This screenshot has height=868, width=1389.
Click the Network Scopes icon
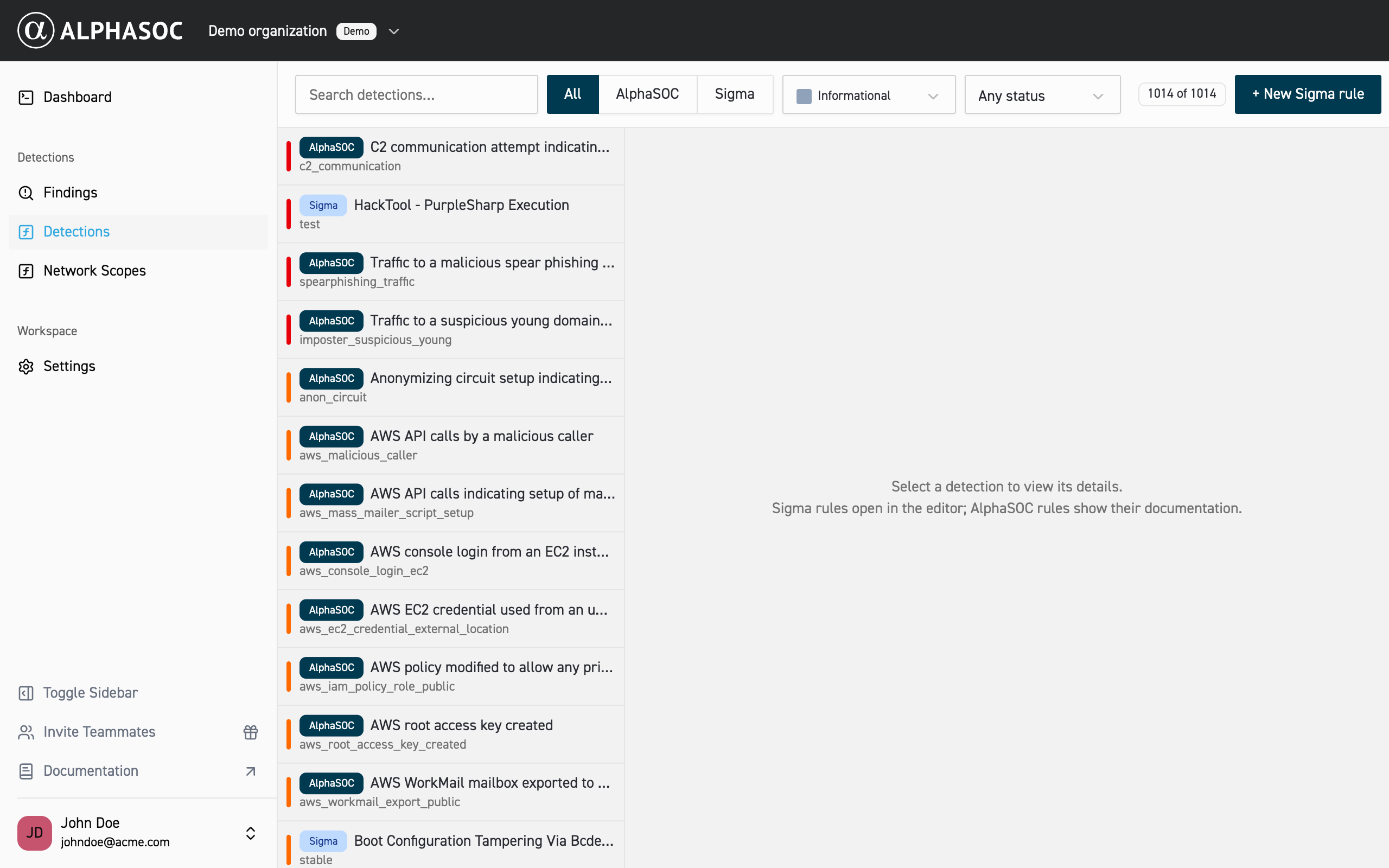[x=26, y=271]
